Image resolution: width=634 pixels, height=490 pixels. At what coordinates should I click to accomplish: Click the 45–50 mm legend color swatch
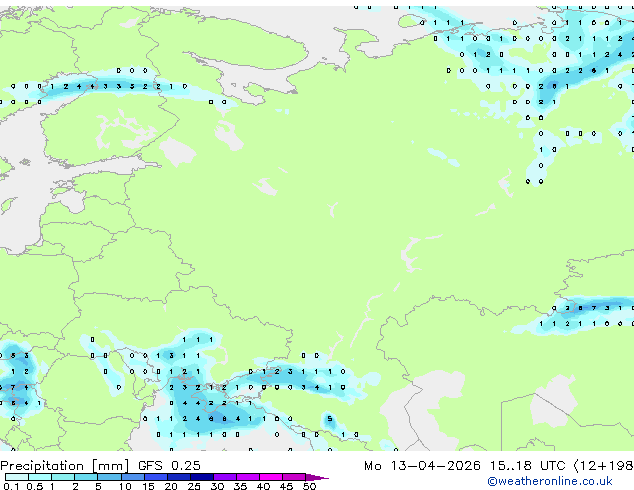coord(294,477)
